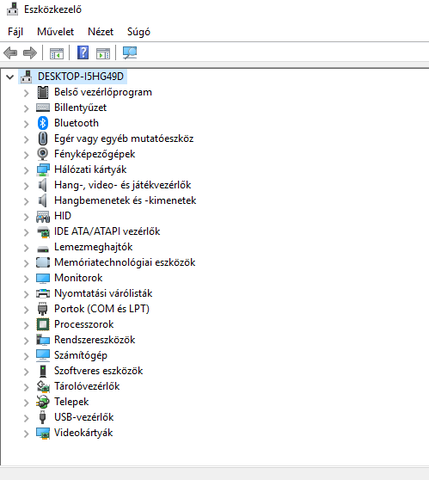Screen dimensions: 429x480
Task: Click the Rendszereszközök system devices icon
Action: point(43,340)
